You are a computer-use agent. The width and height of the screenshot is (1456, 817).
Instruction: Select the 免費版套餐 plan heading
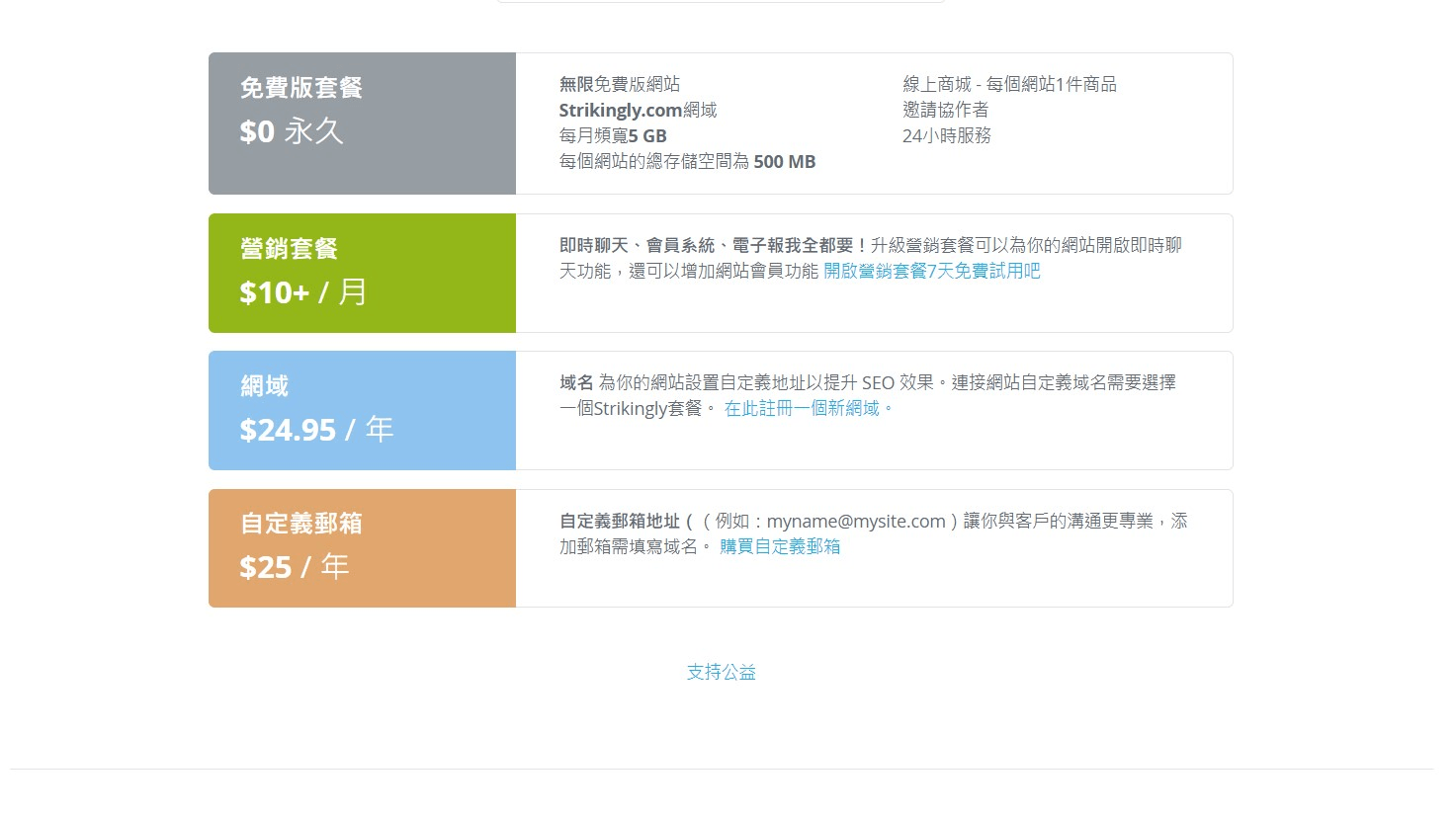301,88
